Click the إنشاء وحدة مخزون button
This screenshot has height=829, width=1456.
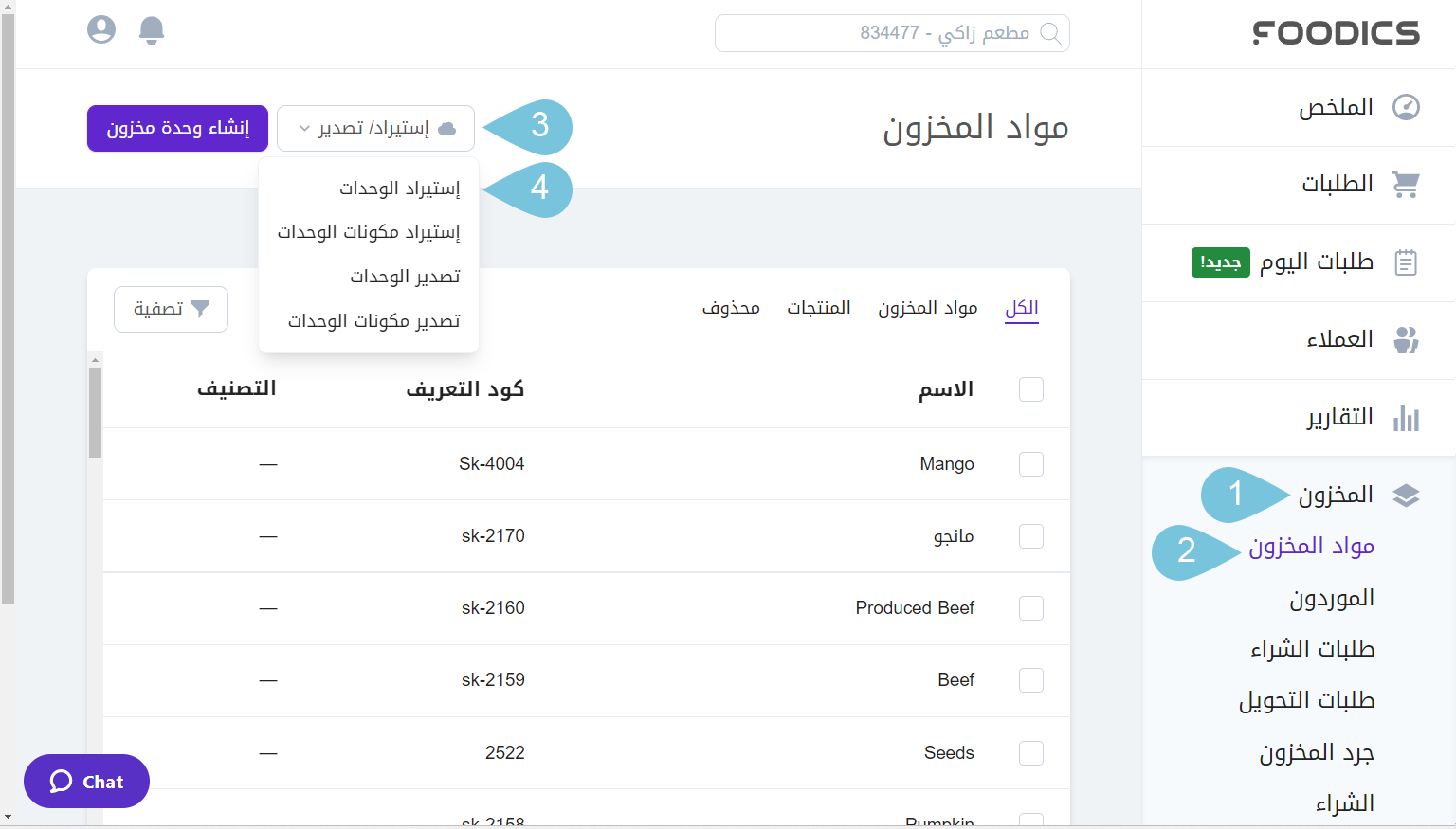pos(177,127)
